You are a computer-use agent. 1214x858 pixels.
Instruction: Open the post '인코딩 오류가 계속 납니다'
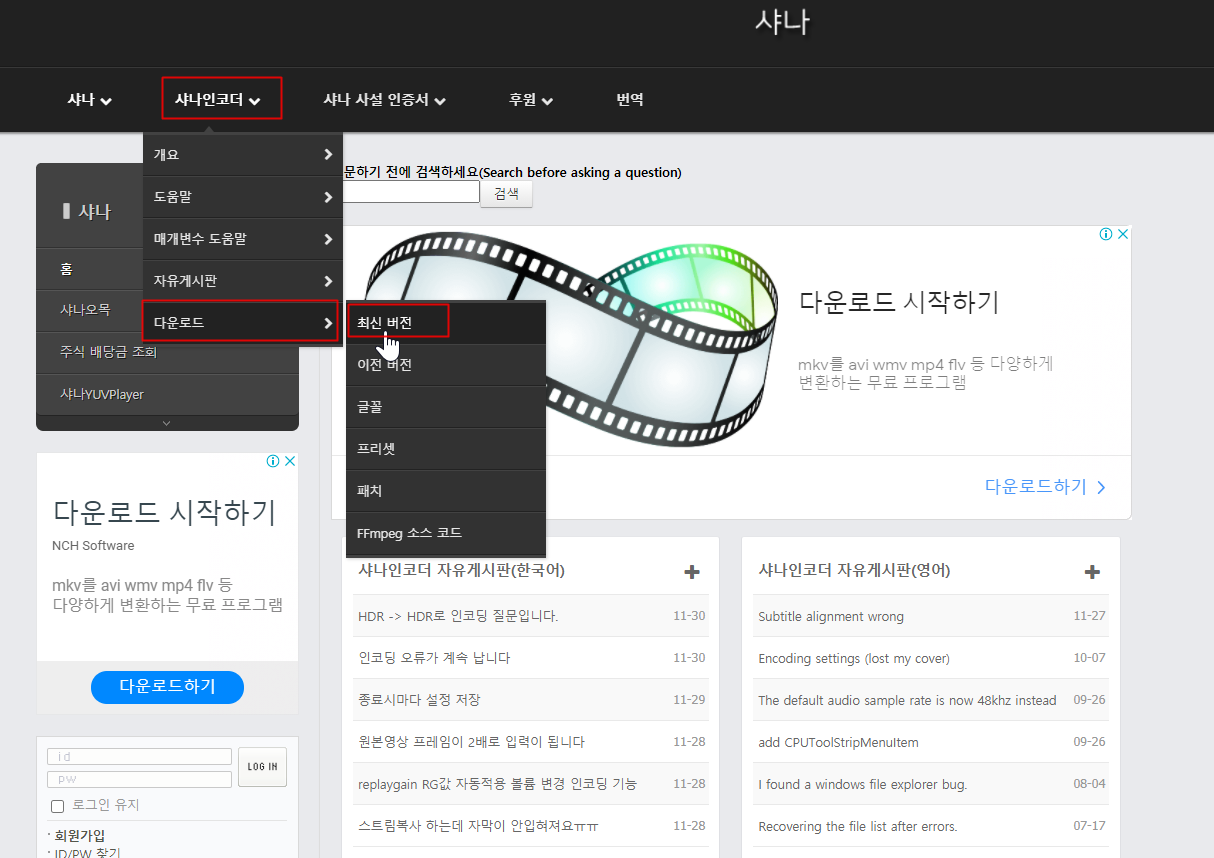click(x=434, y=658)
